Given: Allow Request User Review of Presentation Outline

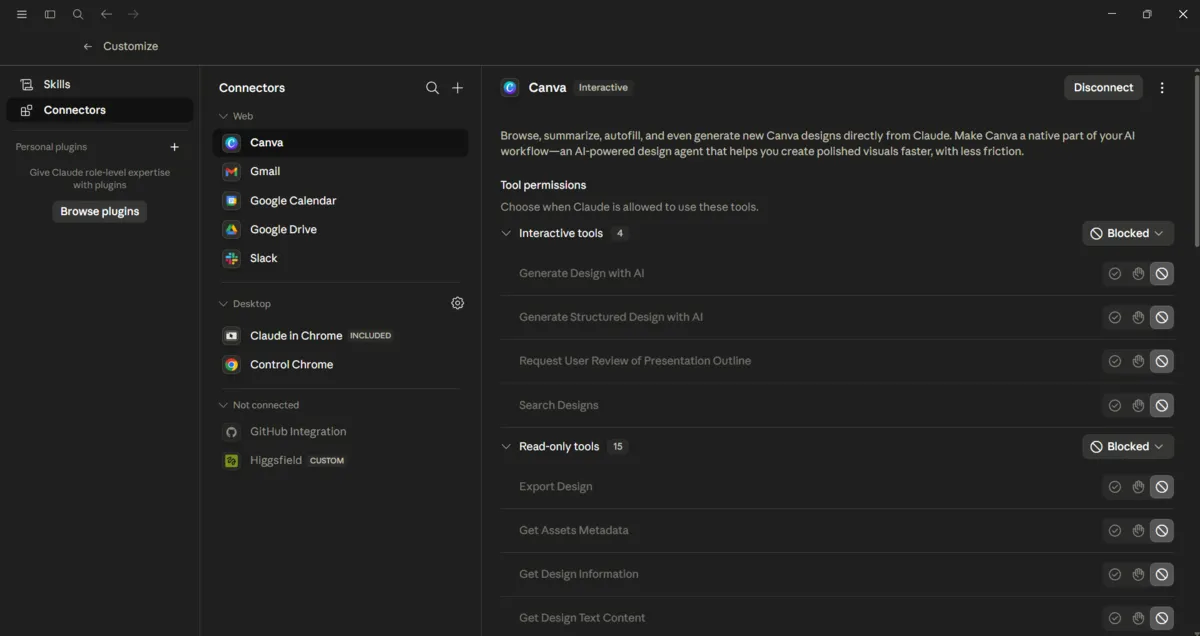Looking at the screenshot, I should [x=1115, y=361].
